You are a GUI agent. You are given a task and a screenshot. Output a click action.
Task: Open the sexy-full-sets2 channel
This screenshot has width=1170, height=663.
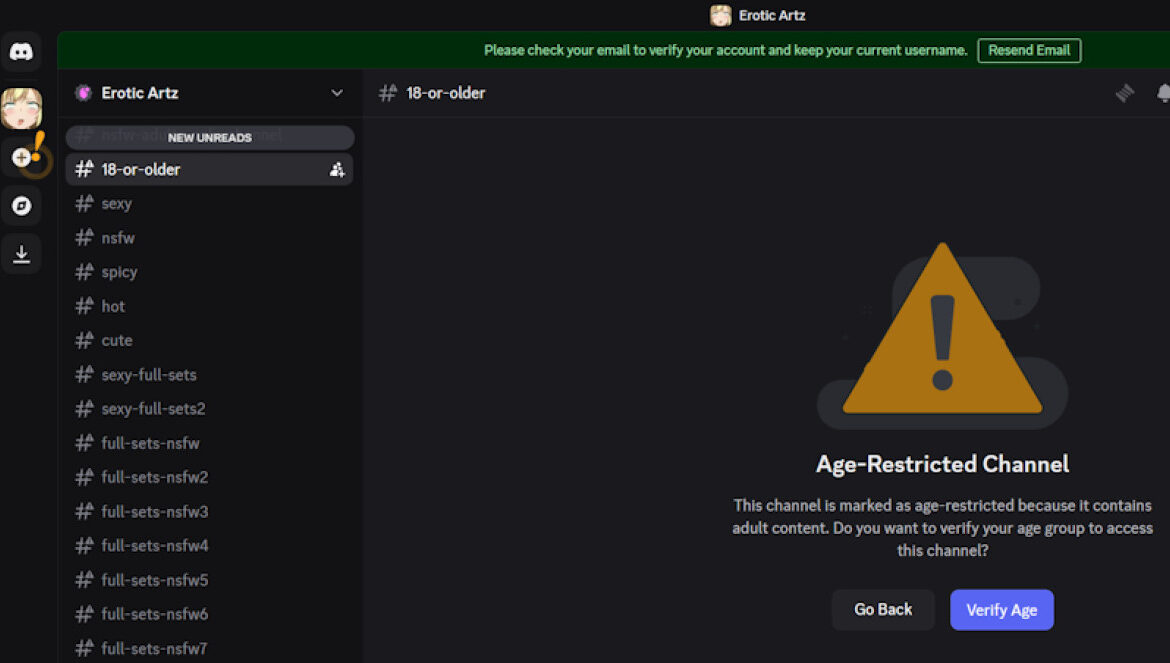point(210,409)
